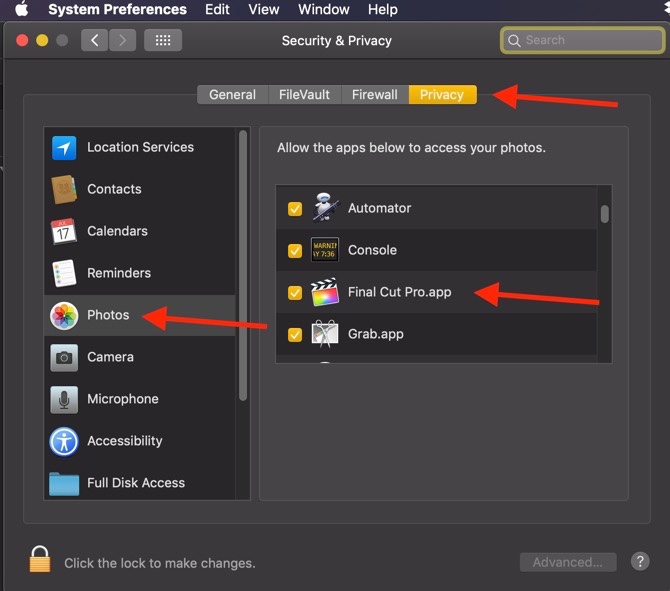
Task: Select the Contacts label
Action: coord(114,189)
